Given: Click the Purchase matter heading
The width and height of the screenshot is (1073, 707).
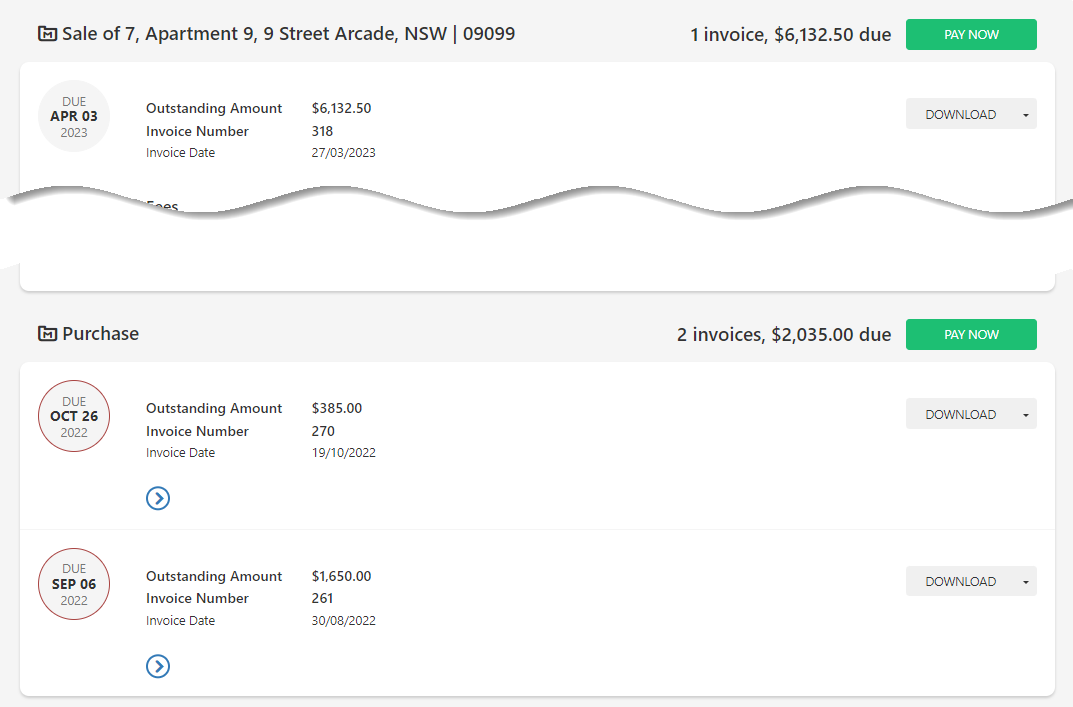Looking at the screenshot, I should click(x=100, y=334).
